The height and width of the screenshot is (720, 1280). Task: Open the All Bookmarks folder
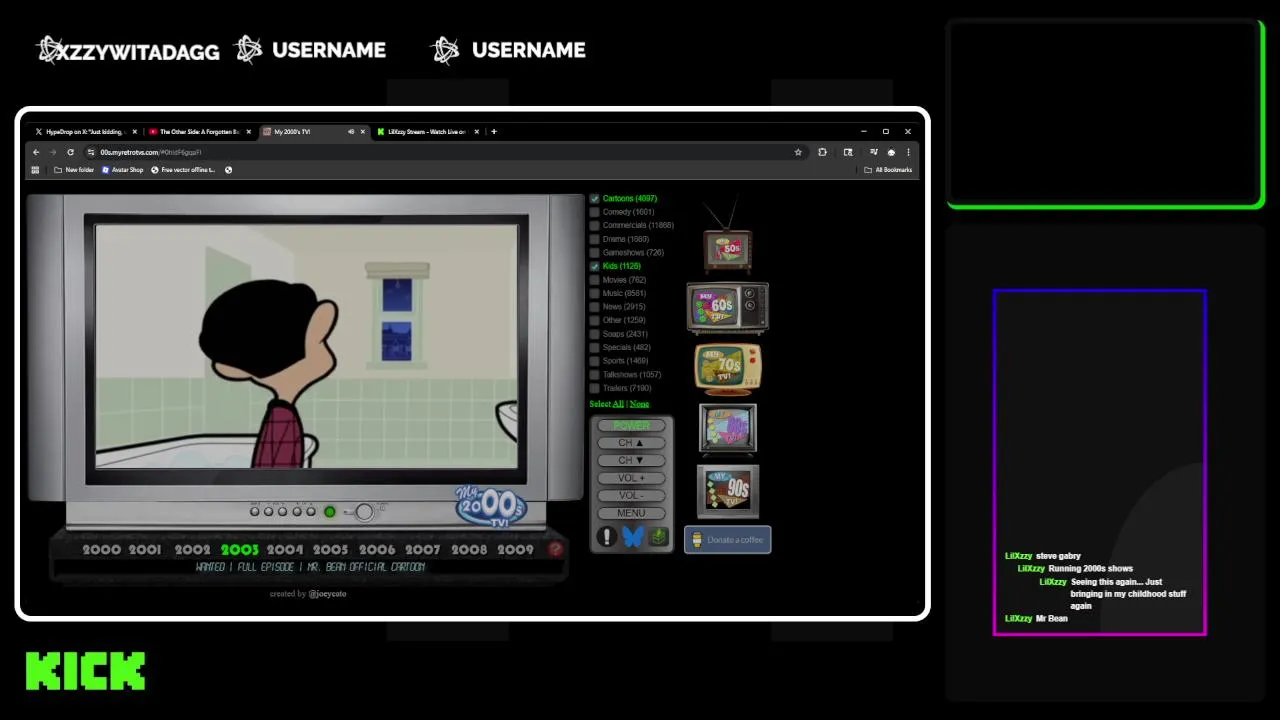pos(888,170)
